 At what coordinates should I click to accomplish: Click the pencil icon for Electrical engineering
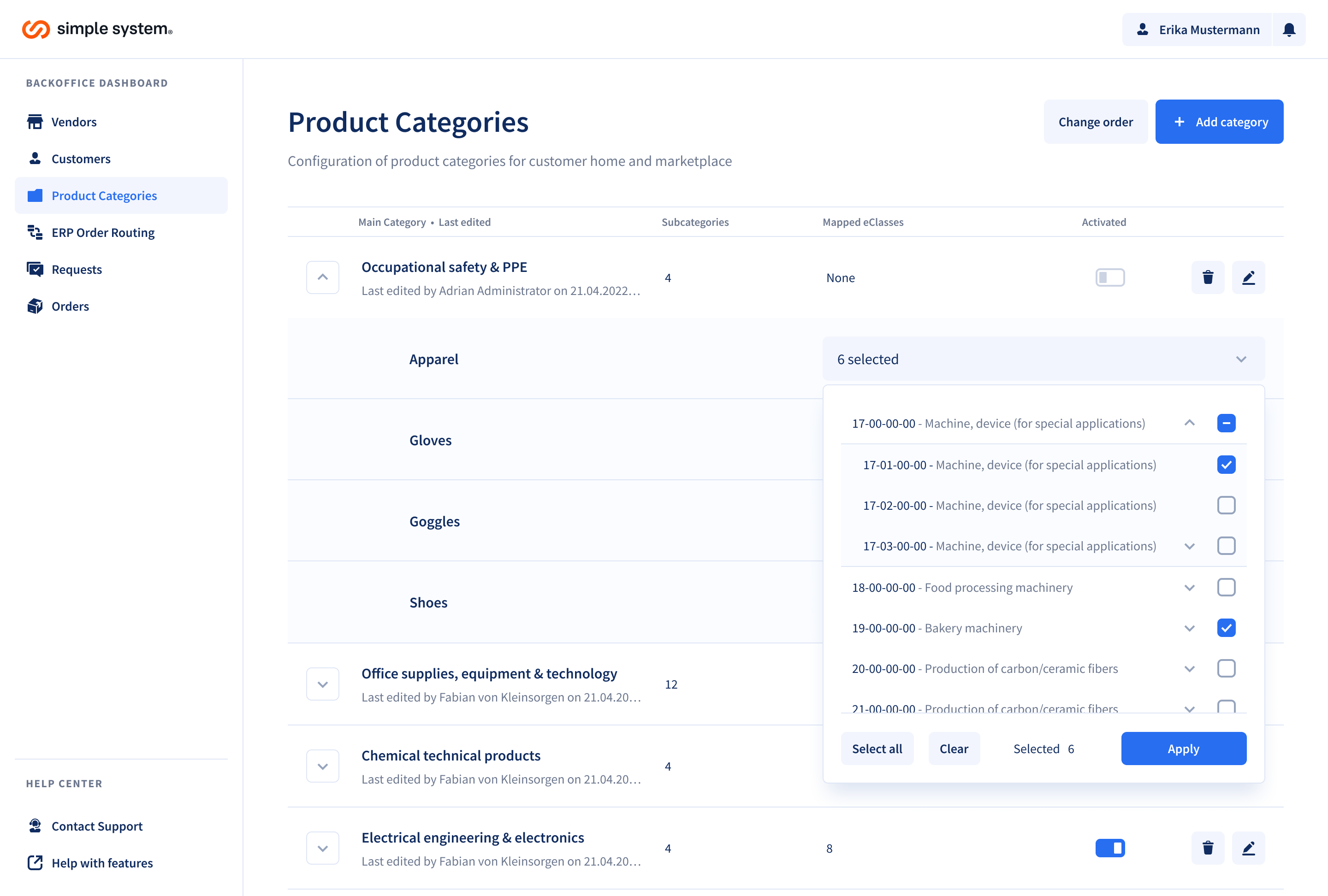1248,848
